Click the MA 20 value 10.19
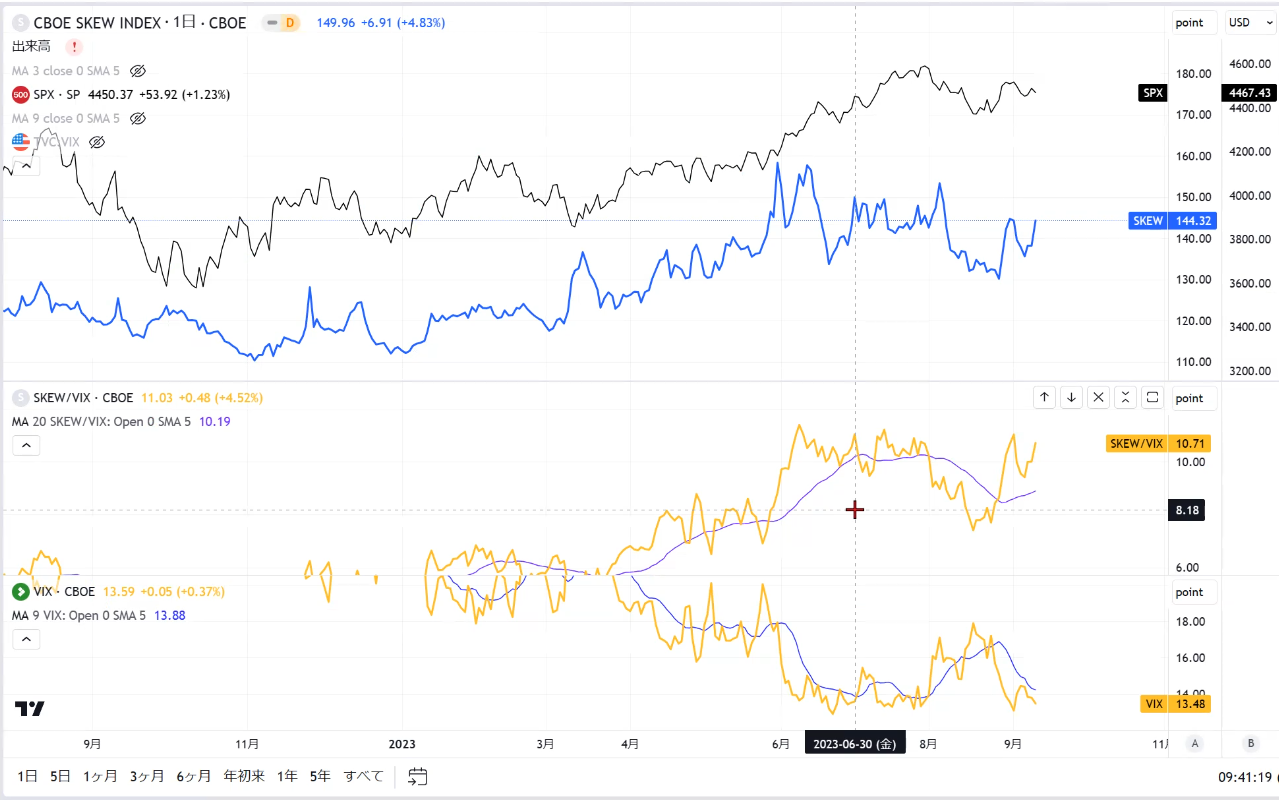This screenshot has height=800, width=1279. pyautogui.click(x=215, y=422)
